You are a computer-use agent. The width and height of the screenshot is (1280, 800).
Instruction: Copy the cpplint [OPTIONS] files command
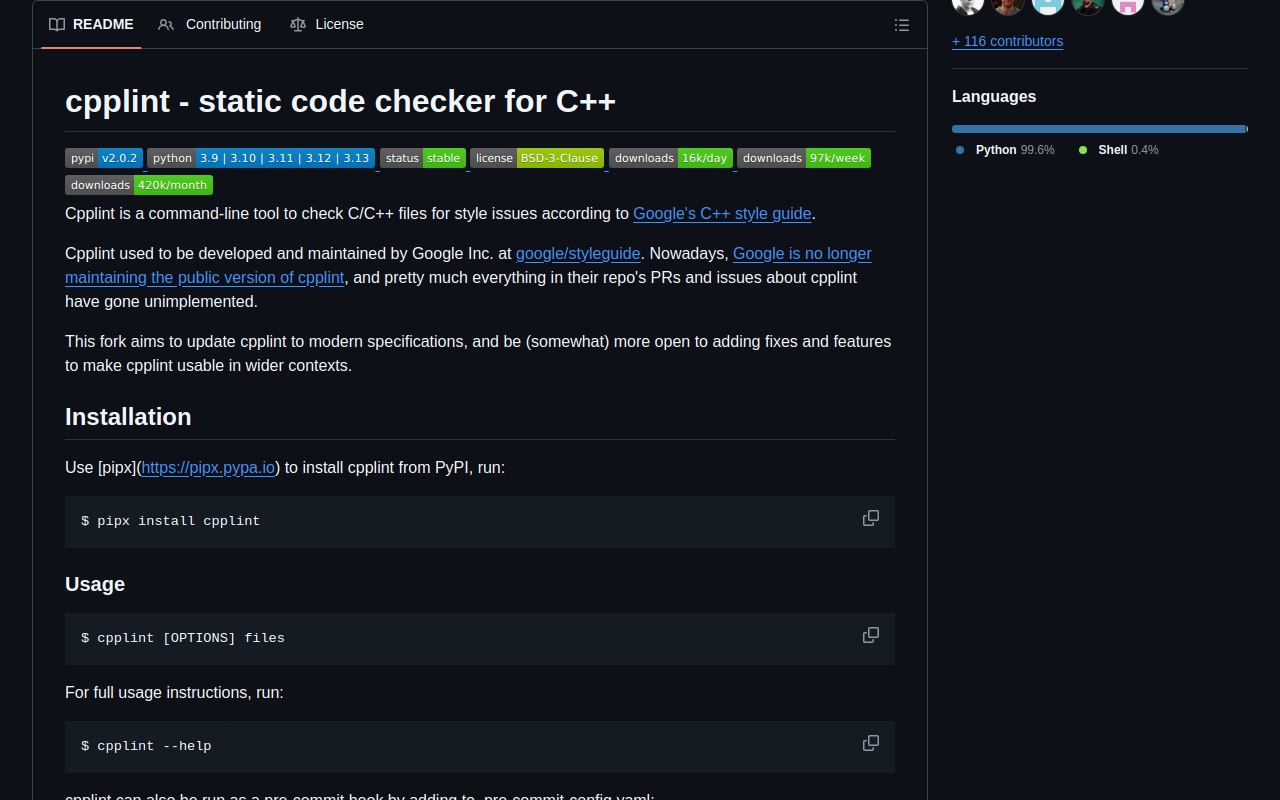[871, 635]
